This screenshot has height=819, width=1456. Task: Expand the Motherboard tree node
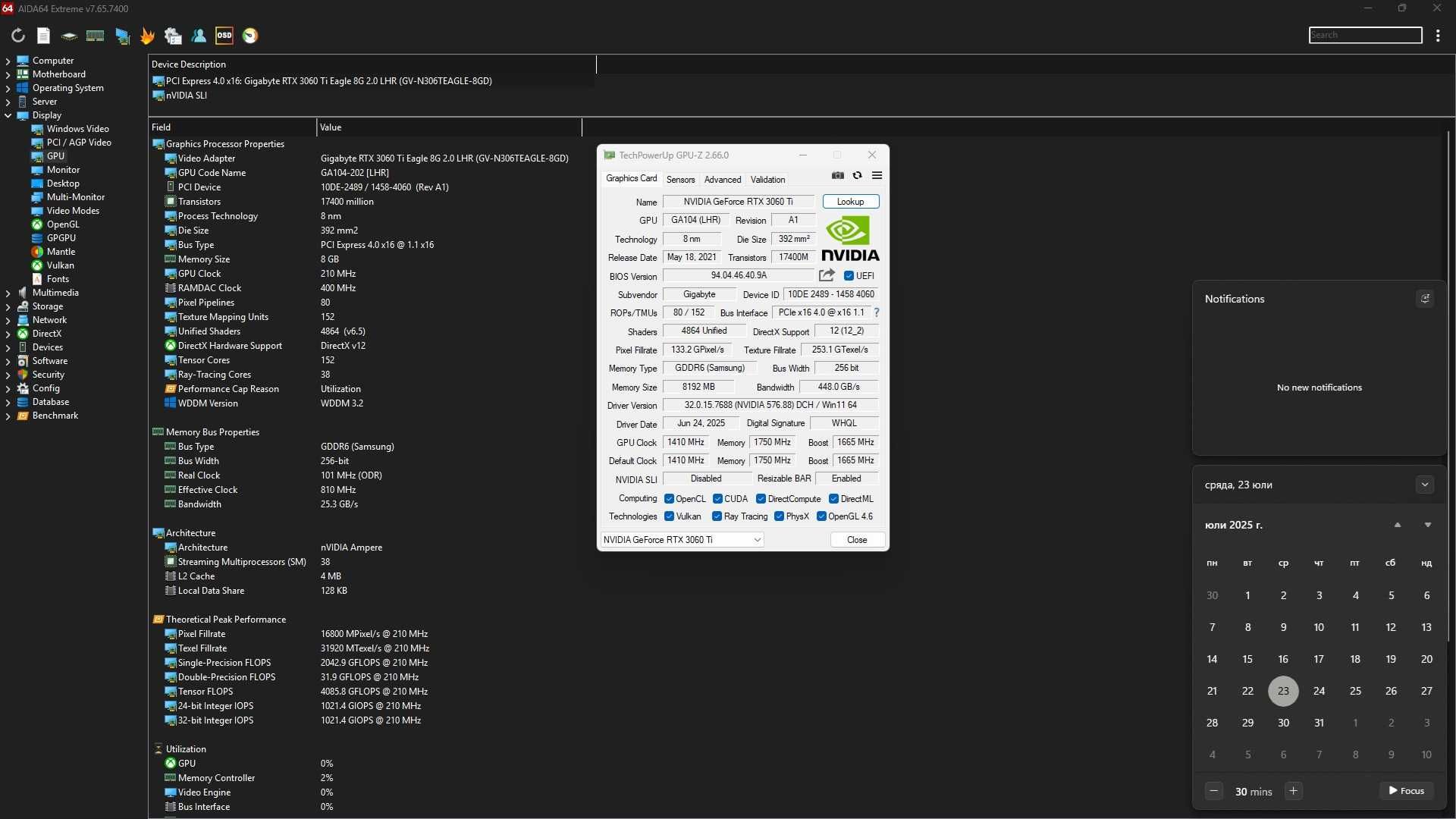[8, 74]
